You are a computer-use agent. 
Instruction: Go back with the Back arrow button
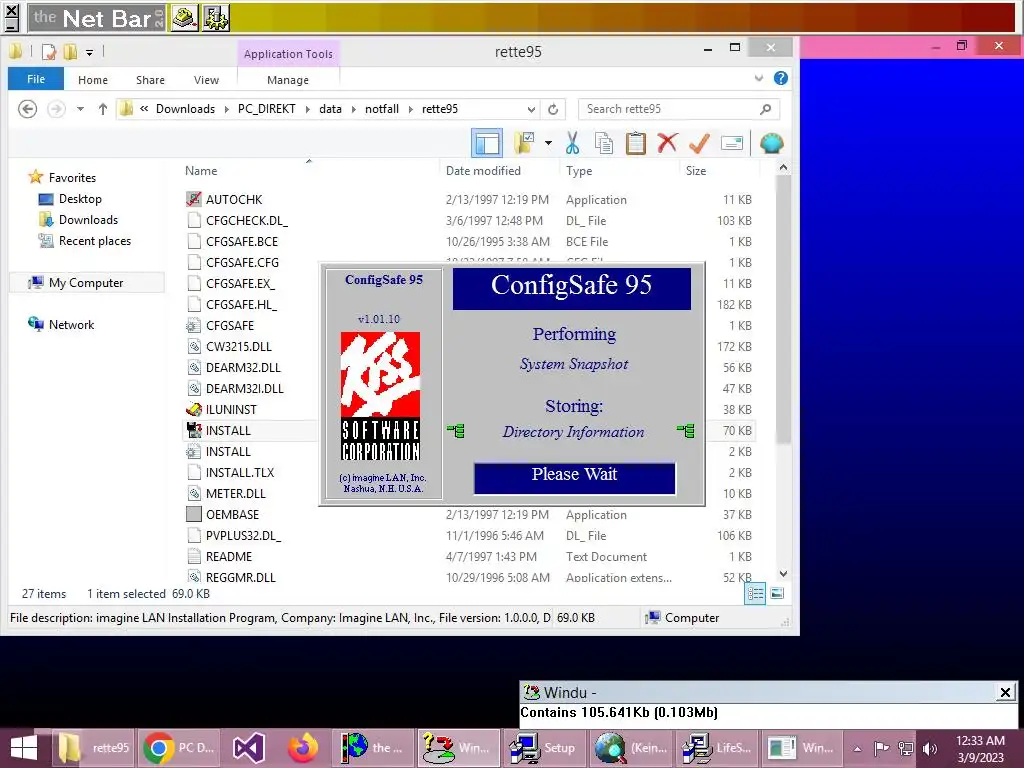click(x=27, y=109)
